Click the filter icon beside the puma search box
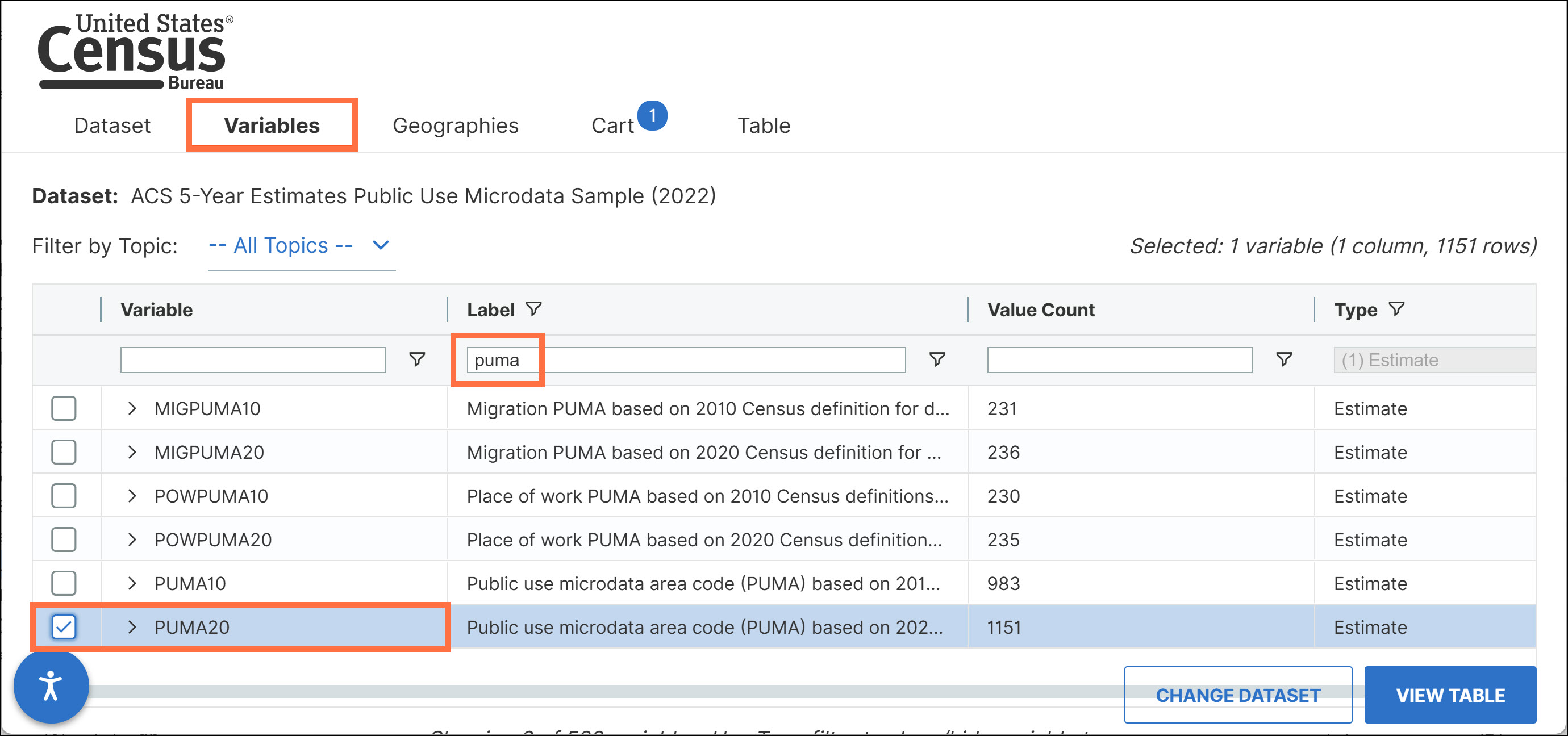 click(x=936, y=359)
